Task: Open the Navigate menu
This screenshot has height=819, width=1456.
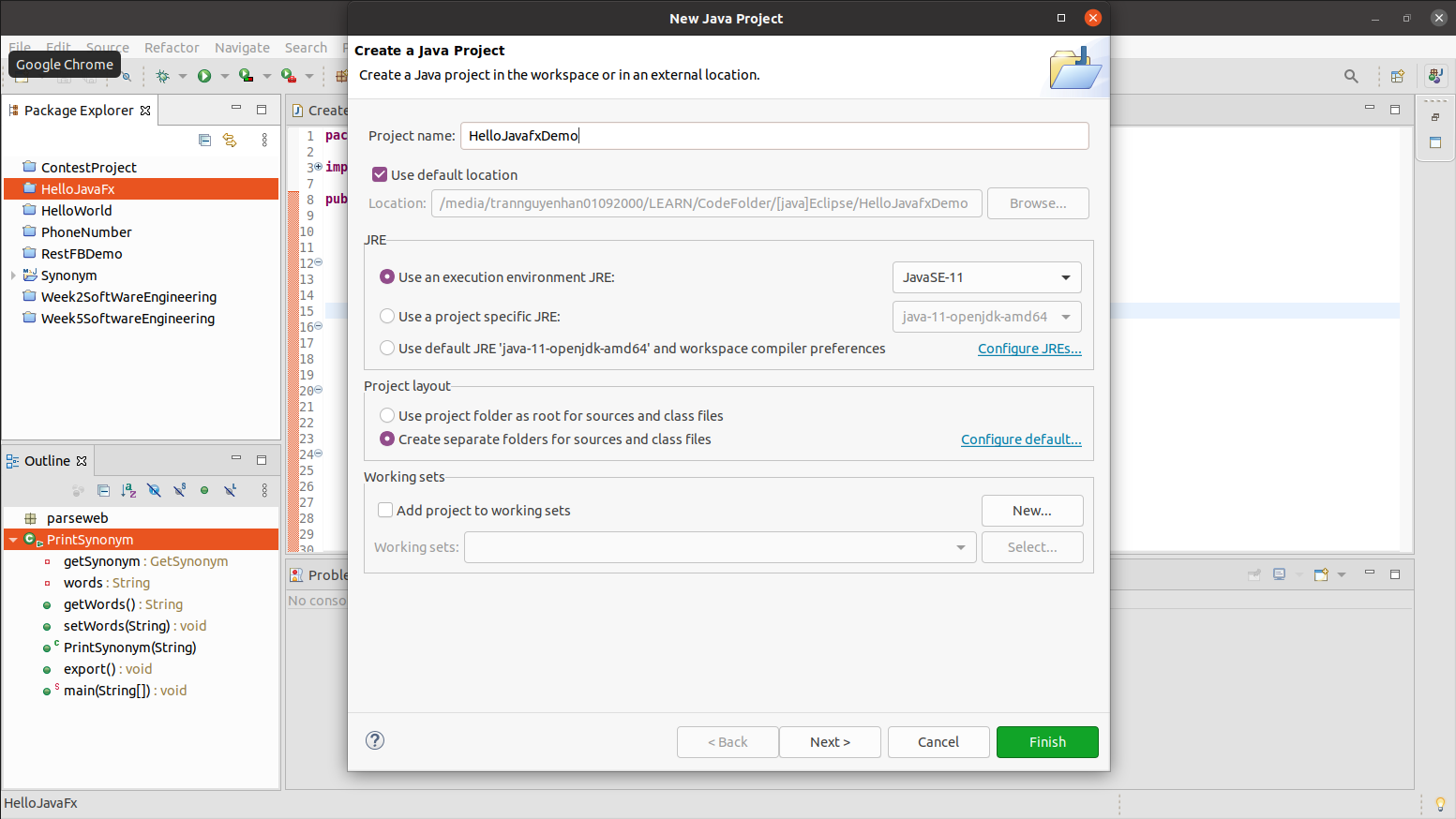Action: pyautogui.click(x=242, y=48)
